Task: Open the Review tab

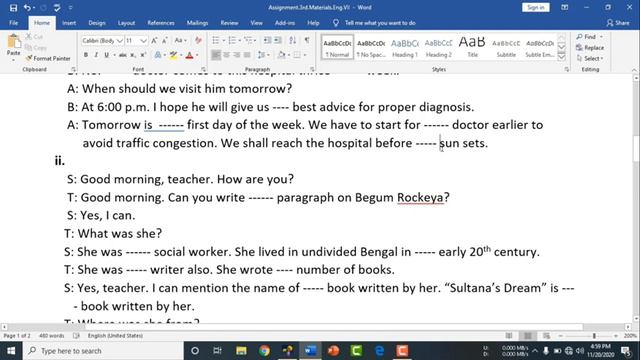Action: [229, 23]
